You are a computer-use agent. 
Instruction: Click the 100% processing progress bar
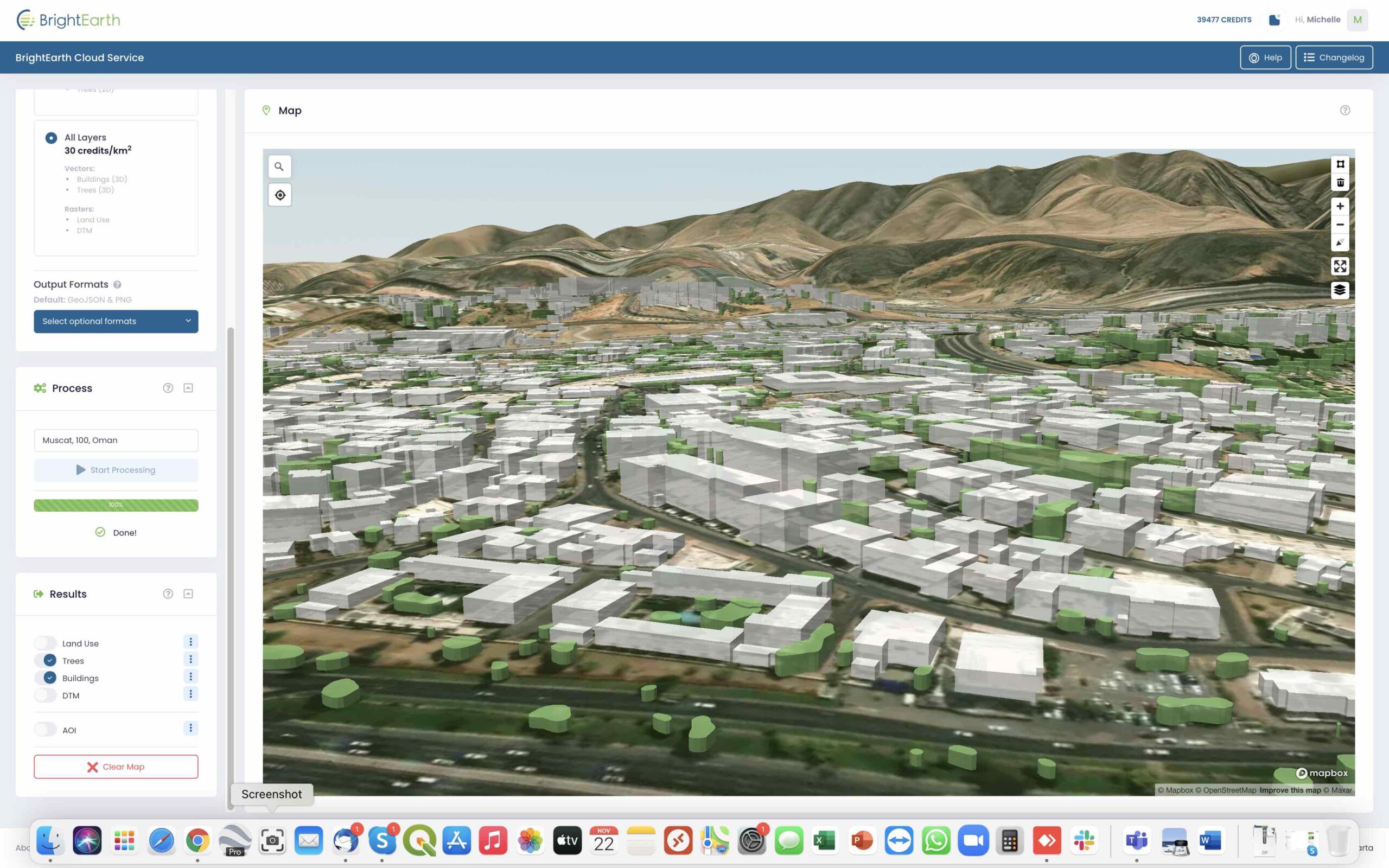(x=116, y=505)
